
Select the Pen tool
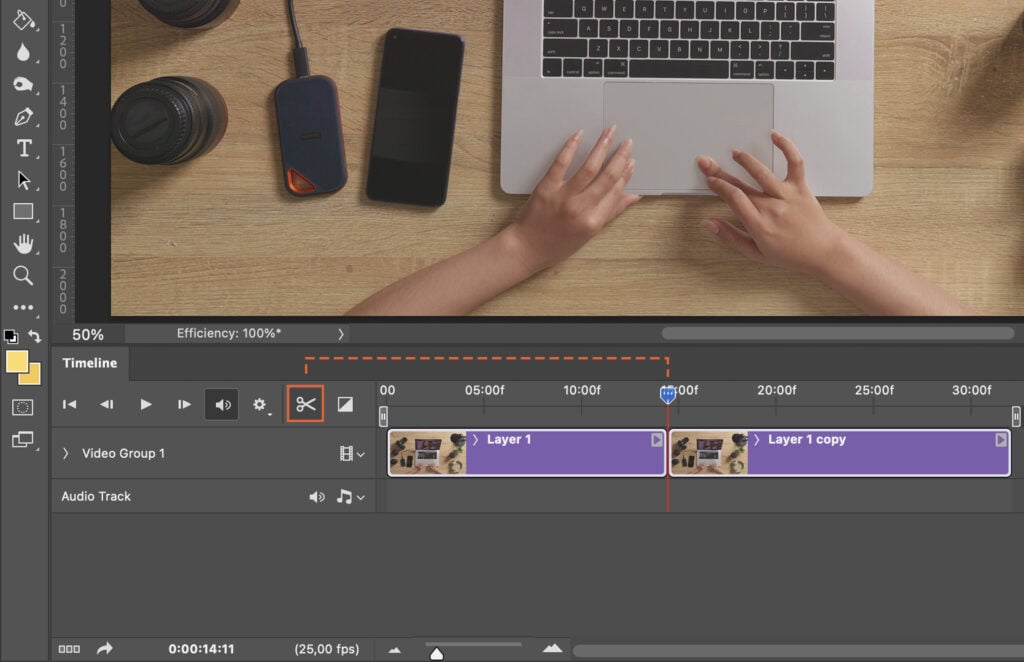pyautogui.click(x=25, y=116)
